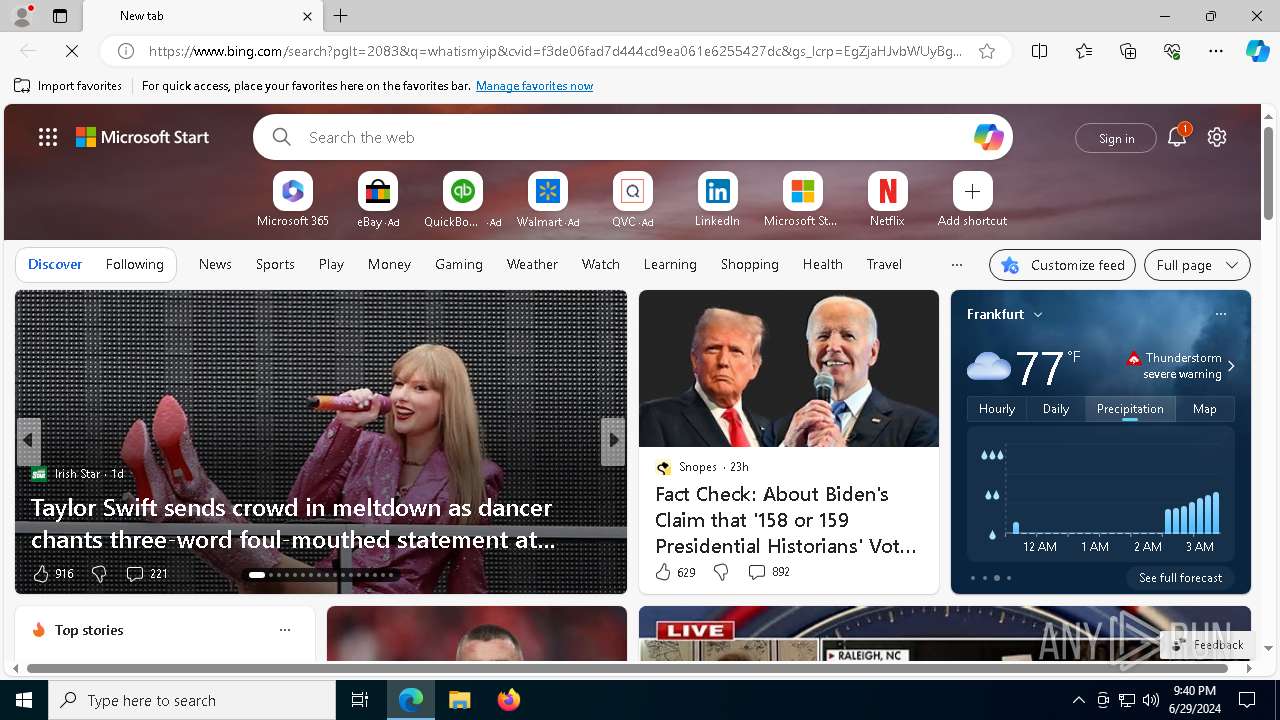
Task: Open the Microsoft Store shortcut
Action: tap(802, 200)
